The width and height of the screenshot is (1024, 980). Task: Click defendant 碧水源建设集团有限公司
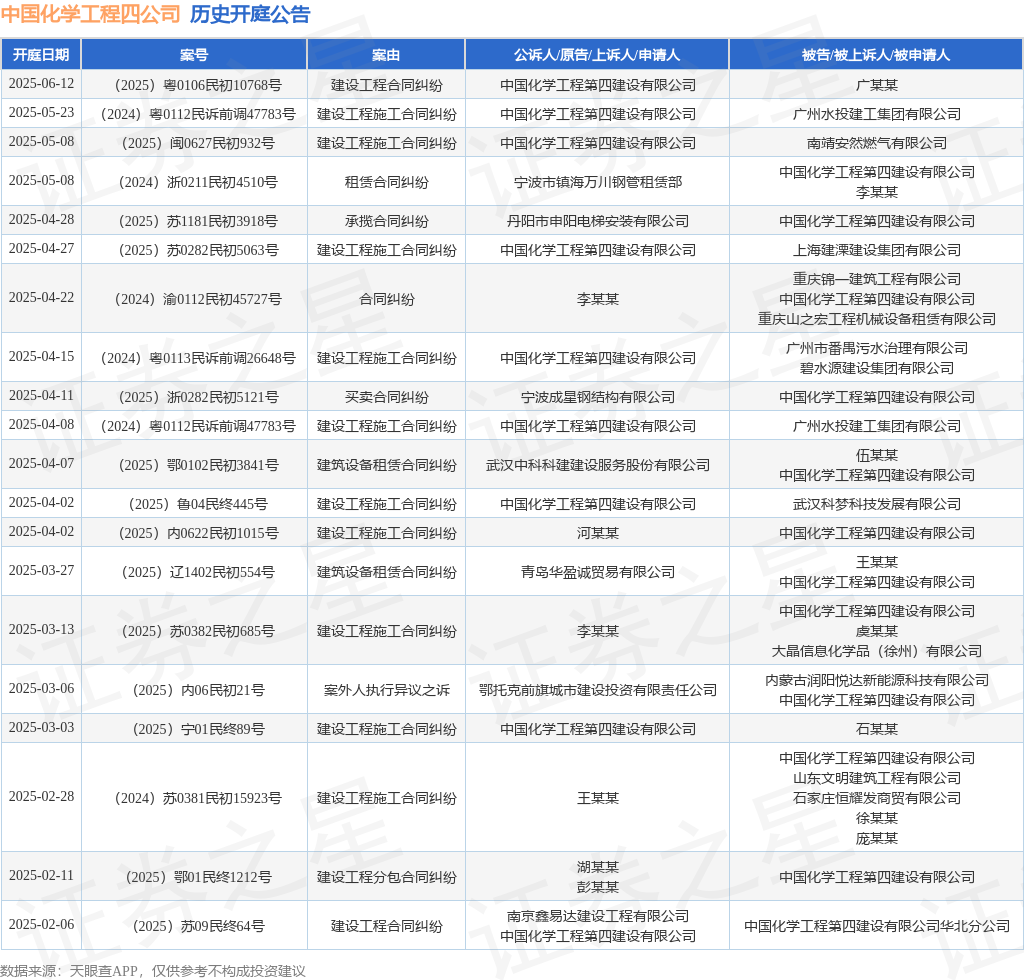[x=876, y=368]
